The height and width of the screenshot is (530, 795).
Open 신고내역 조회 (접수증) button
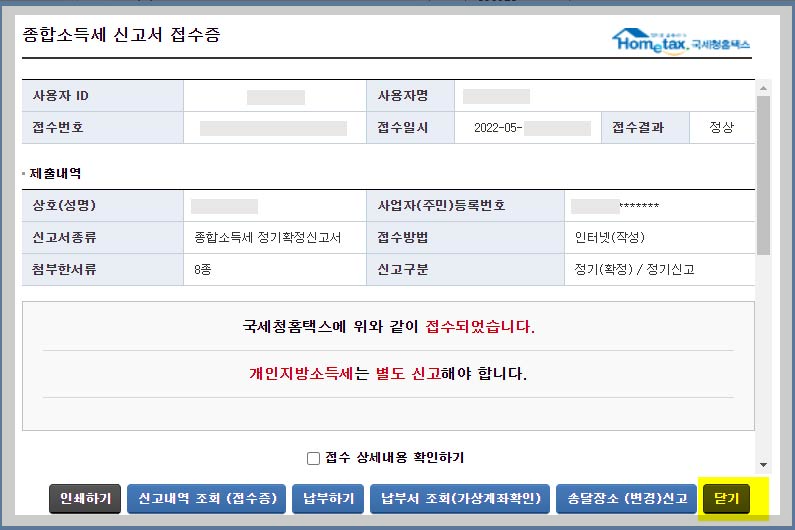coord(206,499)
